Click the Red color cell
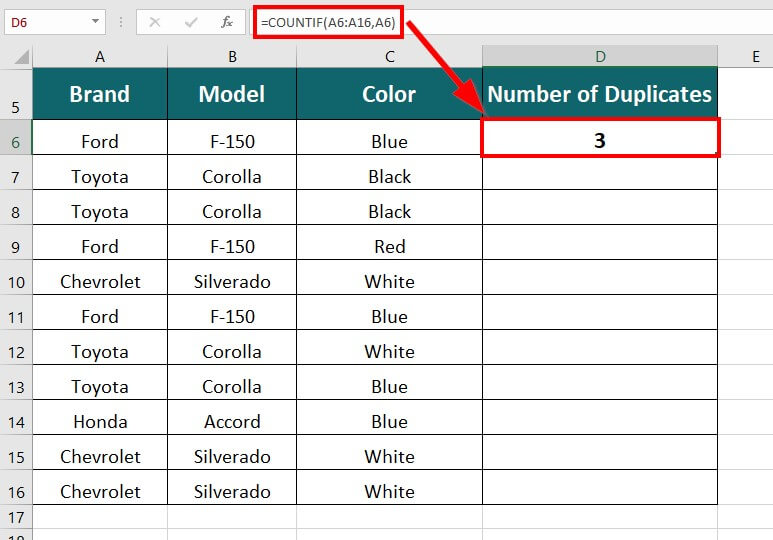Image resolution: width=773 pixels, height=540 pixels. coord(389,247)
